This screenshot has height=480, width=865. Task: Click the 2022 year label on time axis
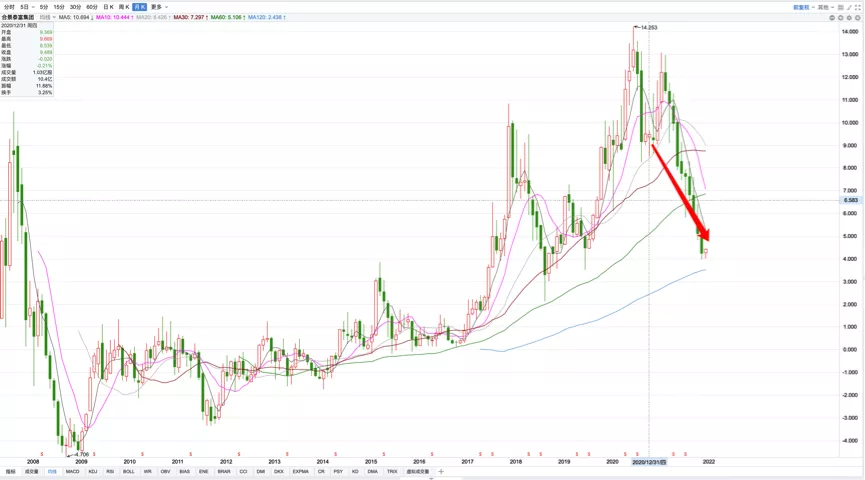(x=709, y=462)
